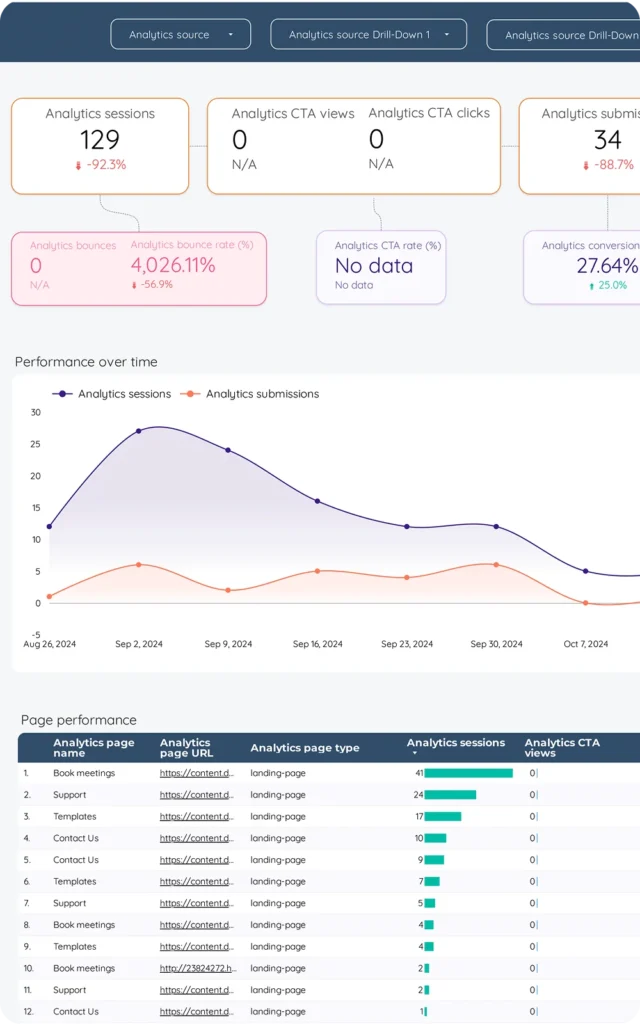This screenshot has height=1024, width=640.
Task: Click the Analytics bounces 0 value
Action: [36, 266]
